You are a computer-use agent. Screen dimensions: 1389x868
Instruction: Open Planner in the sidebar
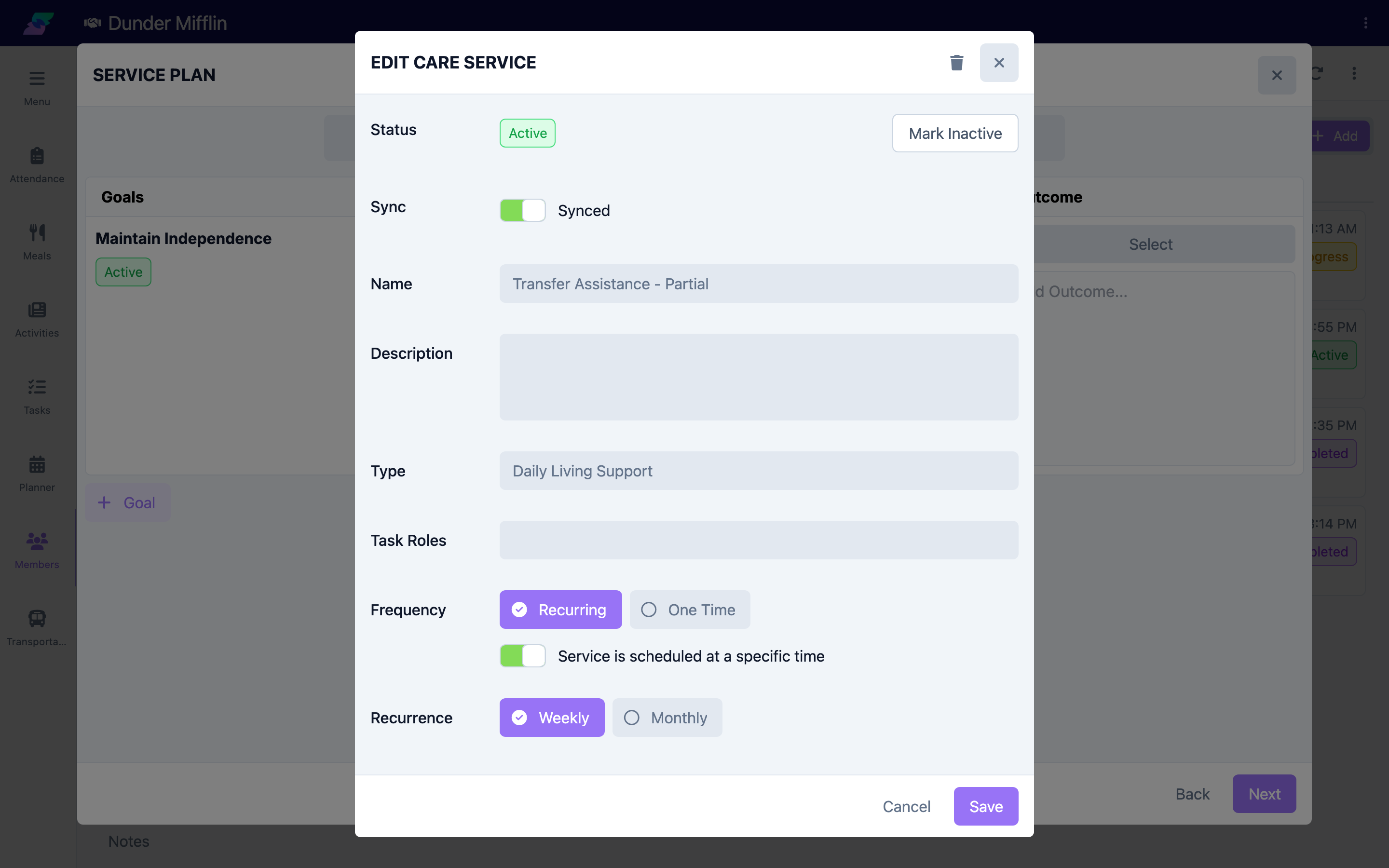pyautogui.click(x=37, y=474)
